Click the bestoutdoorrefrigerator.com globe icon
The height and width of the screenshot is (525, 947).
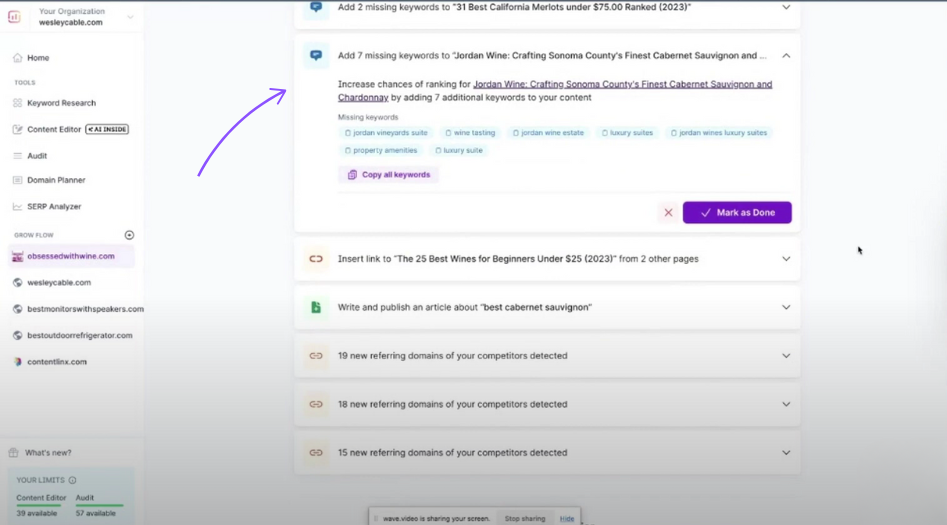point(18,335)
